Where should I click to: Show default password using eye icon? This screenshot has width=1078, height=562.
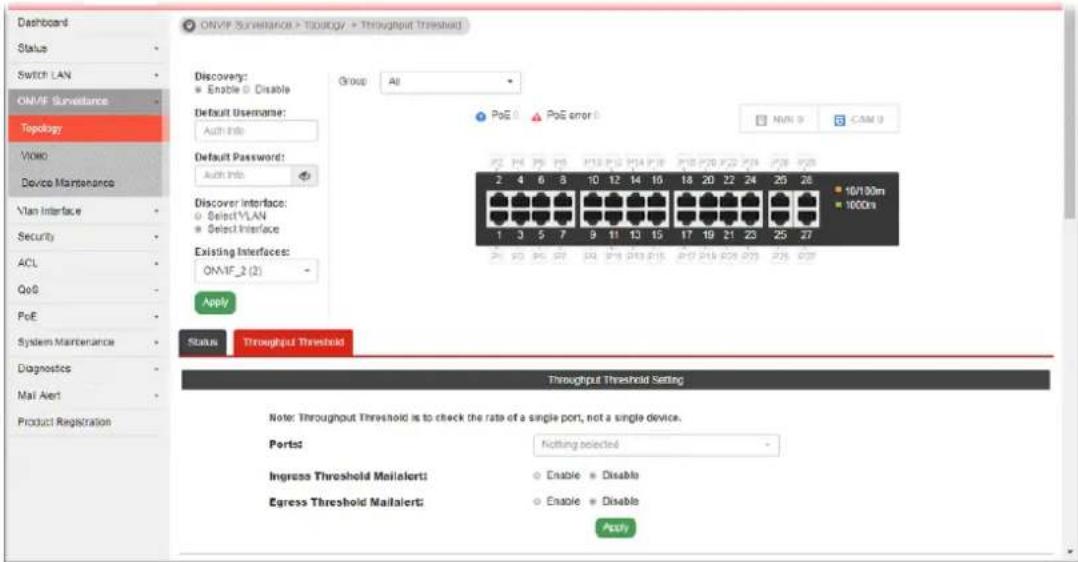pos(305,175)
